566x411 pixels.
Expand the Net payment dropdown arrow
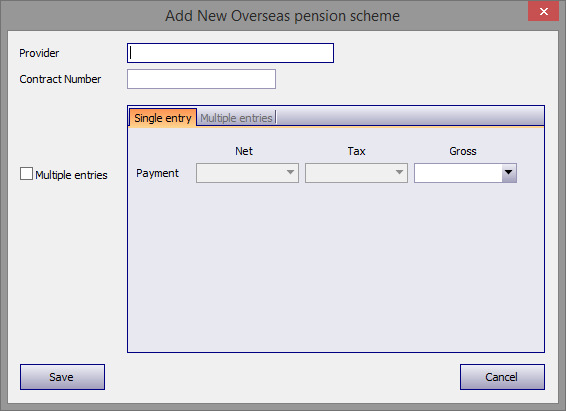tap(290, 172)
